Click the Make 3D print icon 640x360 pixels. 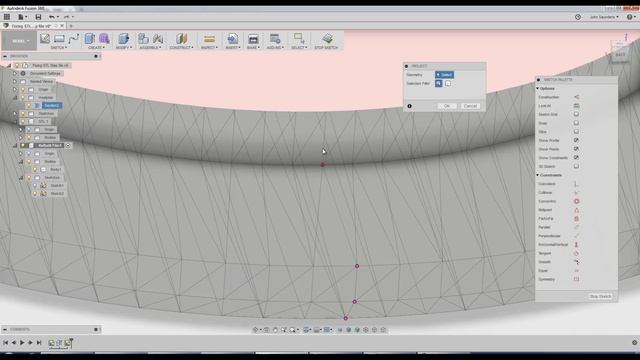tap(253, 39)
